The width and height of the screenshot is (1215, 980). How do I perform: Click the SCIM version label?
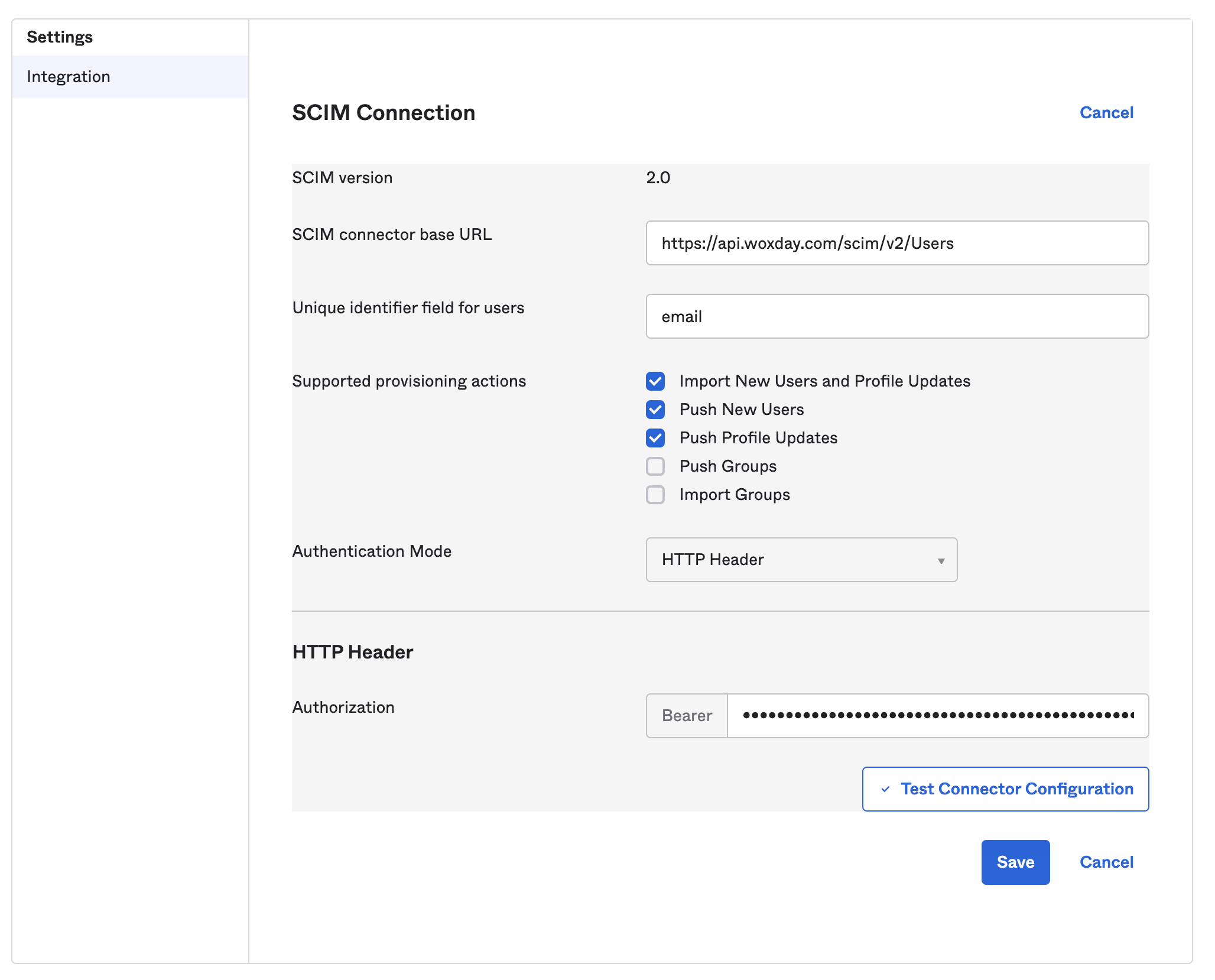[x=342, y=178]
